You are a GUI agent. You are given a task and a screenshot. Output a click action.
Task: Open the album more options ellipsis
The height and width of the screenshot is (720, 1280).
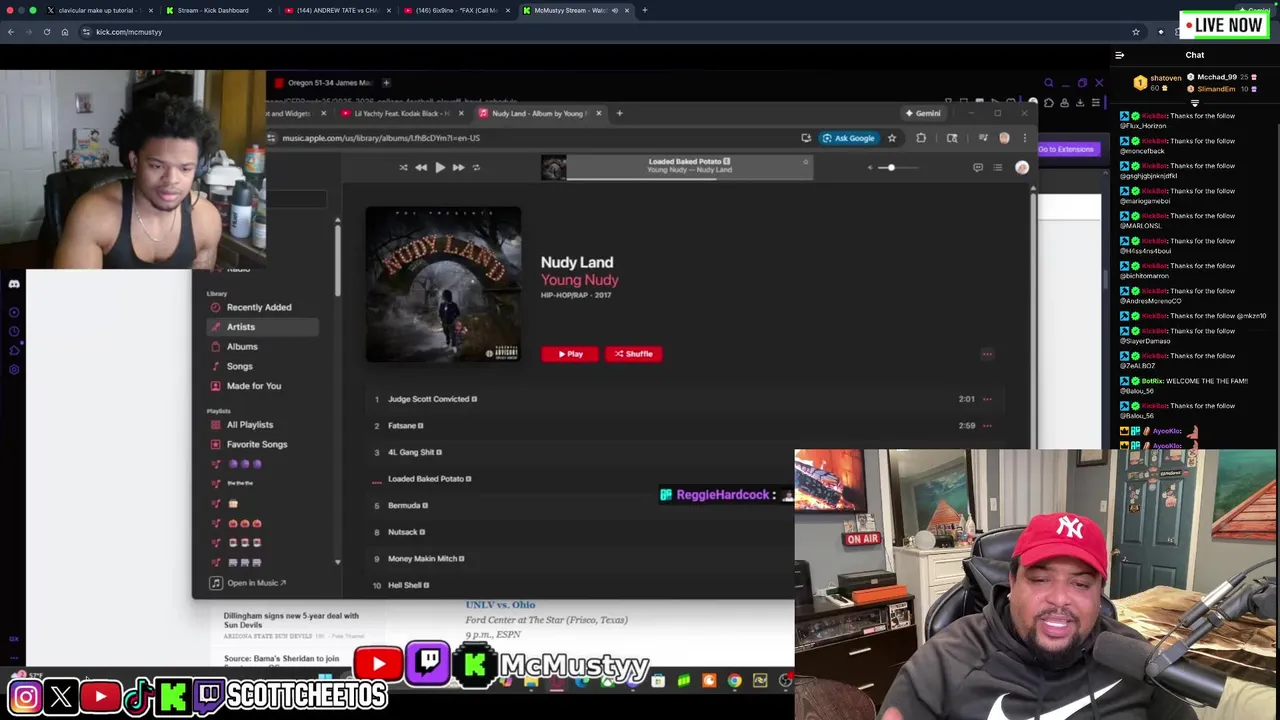pos(987,353)
